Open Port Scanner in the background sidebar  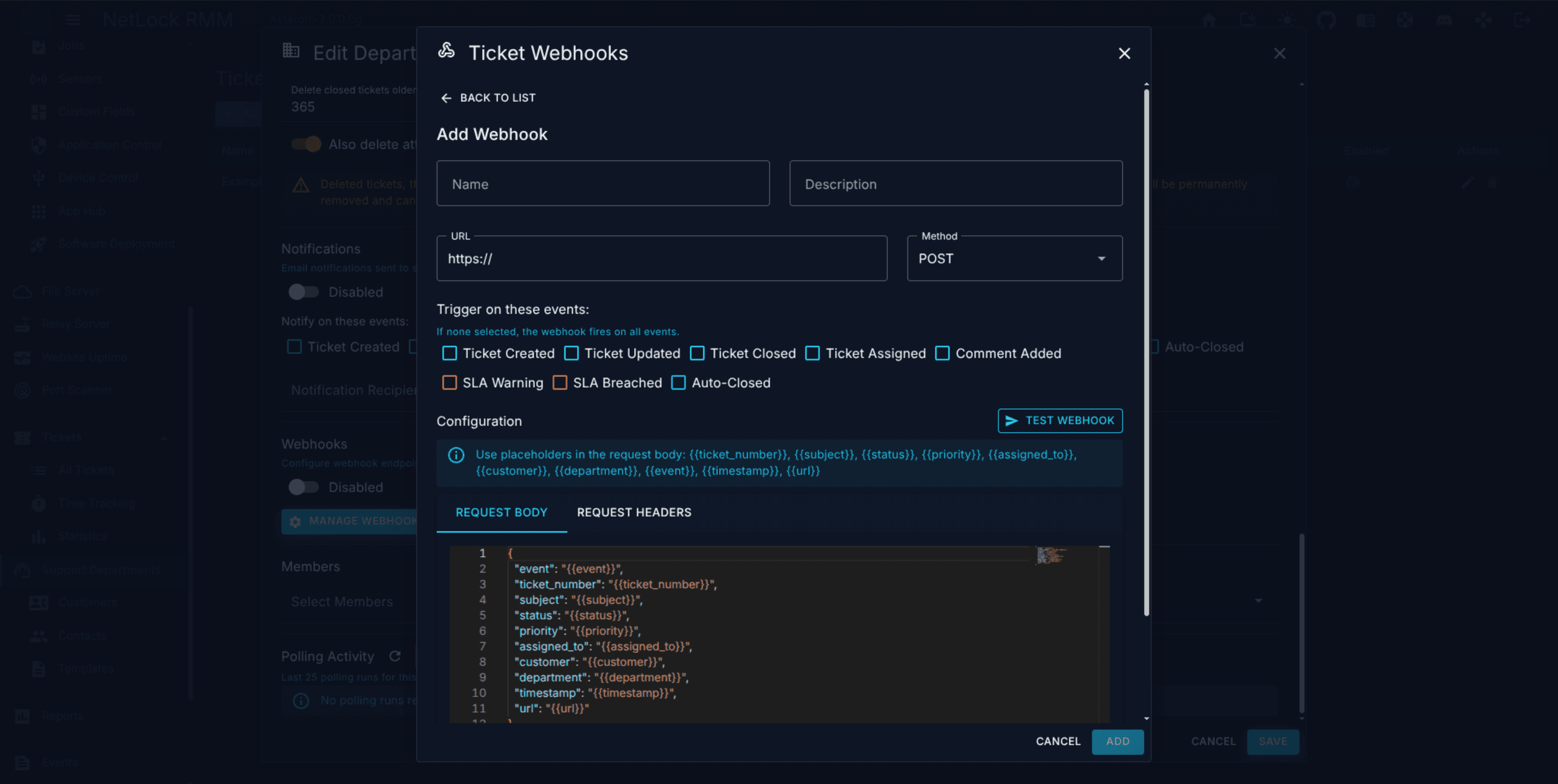(77, 390)
